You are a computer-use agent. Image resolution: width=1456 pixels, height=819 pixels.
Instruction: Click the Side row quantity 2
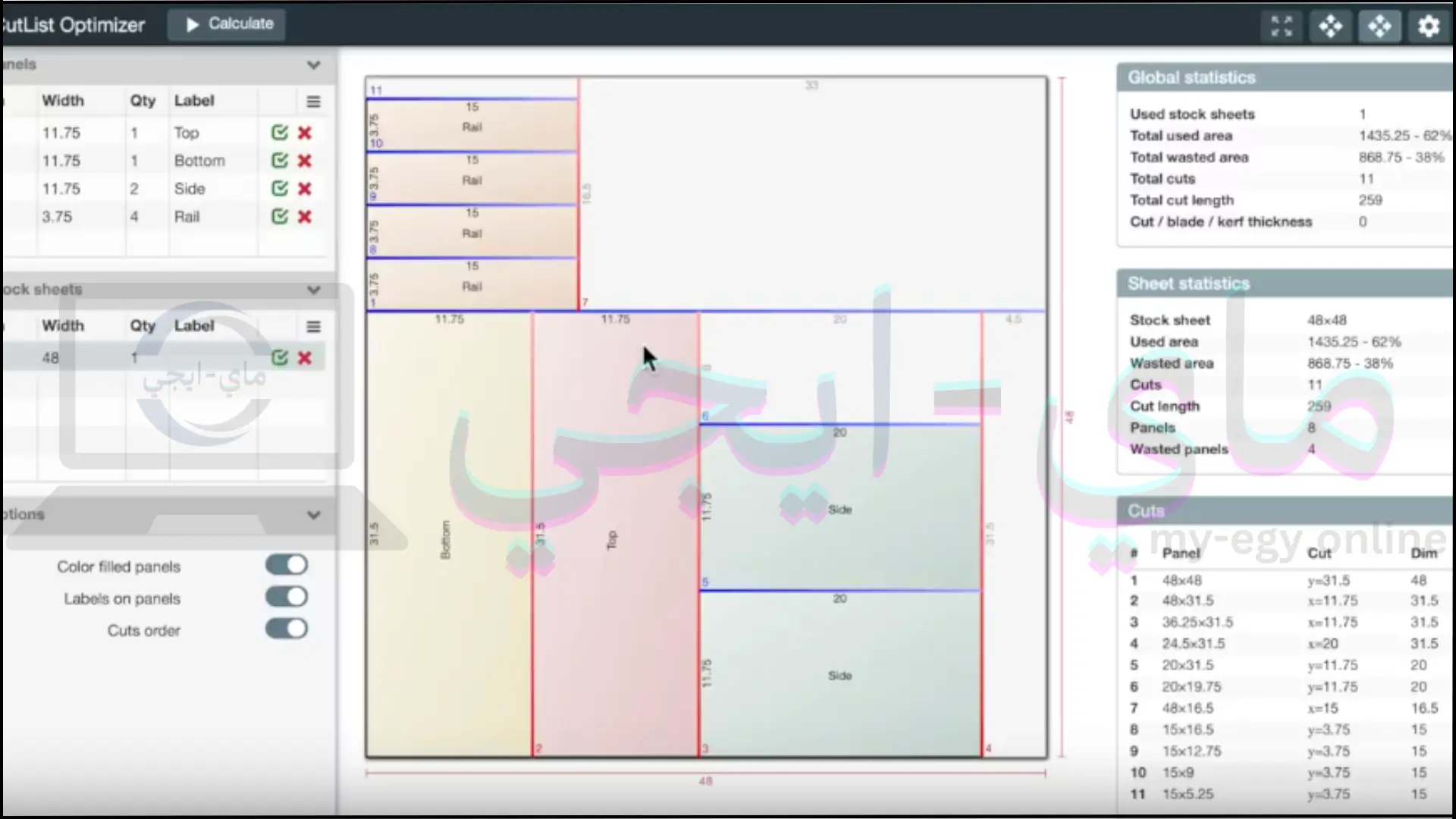point(134,189)
